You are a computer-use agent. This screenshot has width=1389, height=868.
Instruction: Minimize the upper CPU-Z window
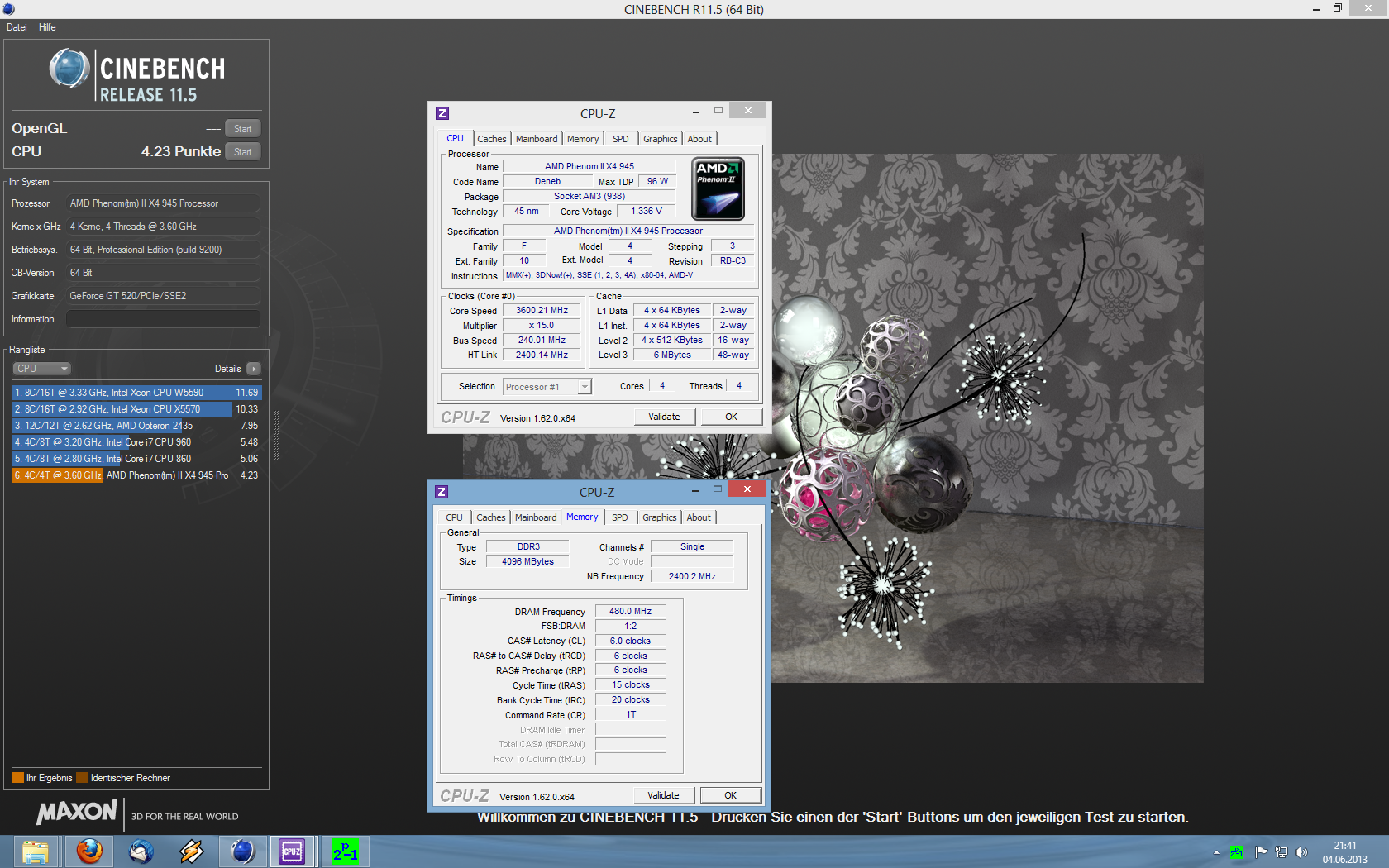tap(696, 111)
